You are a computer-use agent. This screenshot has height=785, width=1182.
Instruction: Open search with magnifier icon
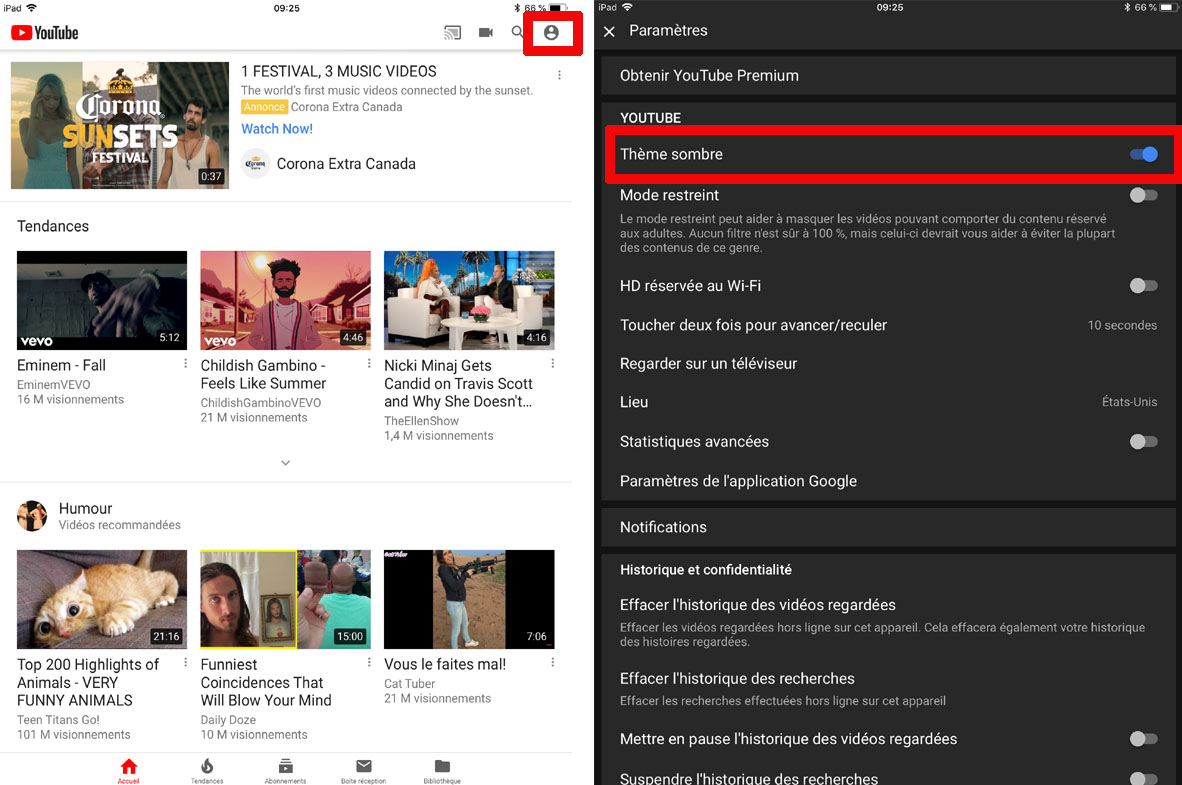[x=516, y=32]
